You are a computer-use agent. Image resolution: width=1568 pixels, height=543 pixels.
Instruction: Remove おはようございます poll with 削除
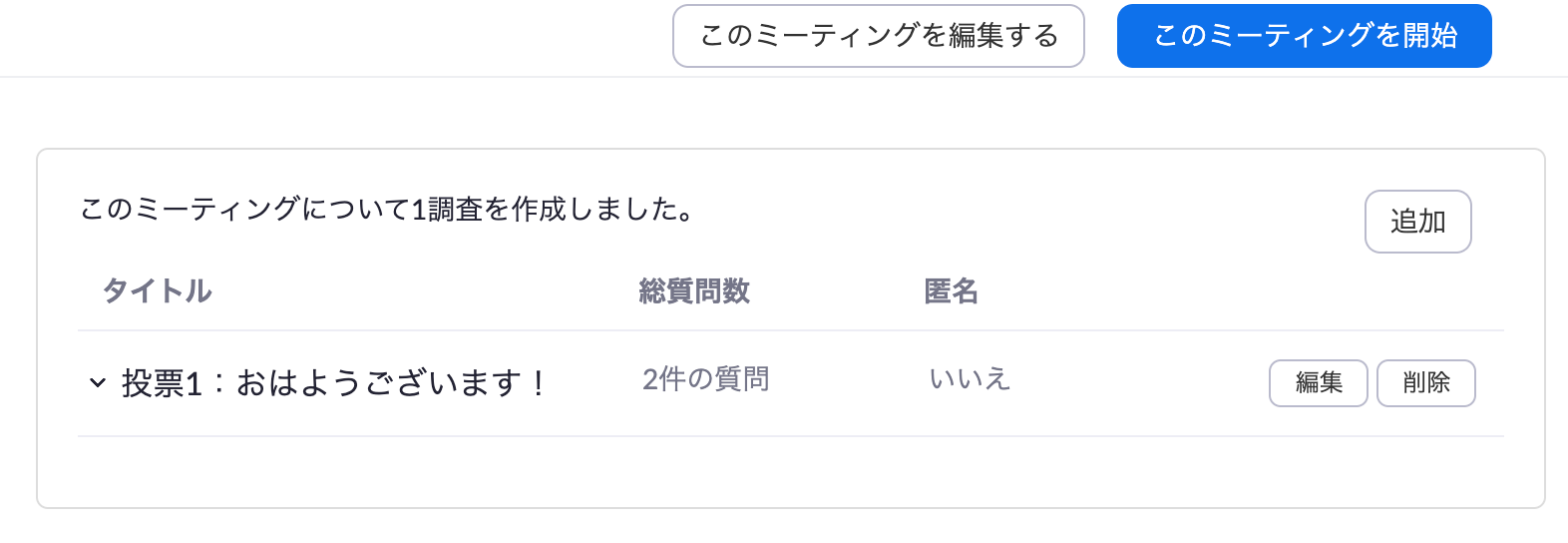tap(1426, 383)
